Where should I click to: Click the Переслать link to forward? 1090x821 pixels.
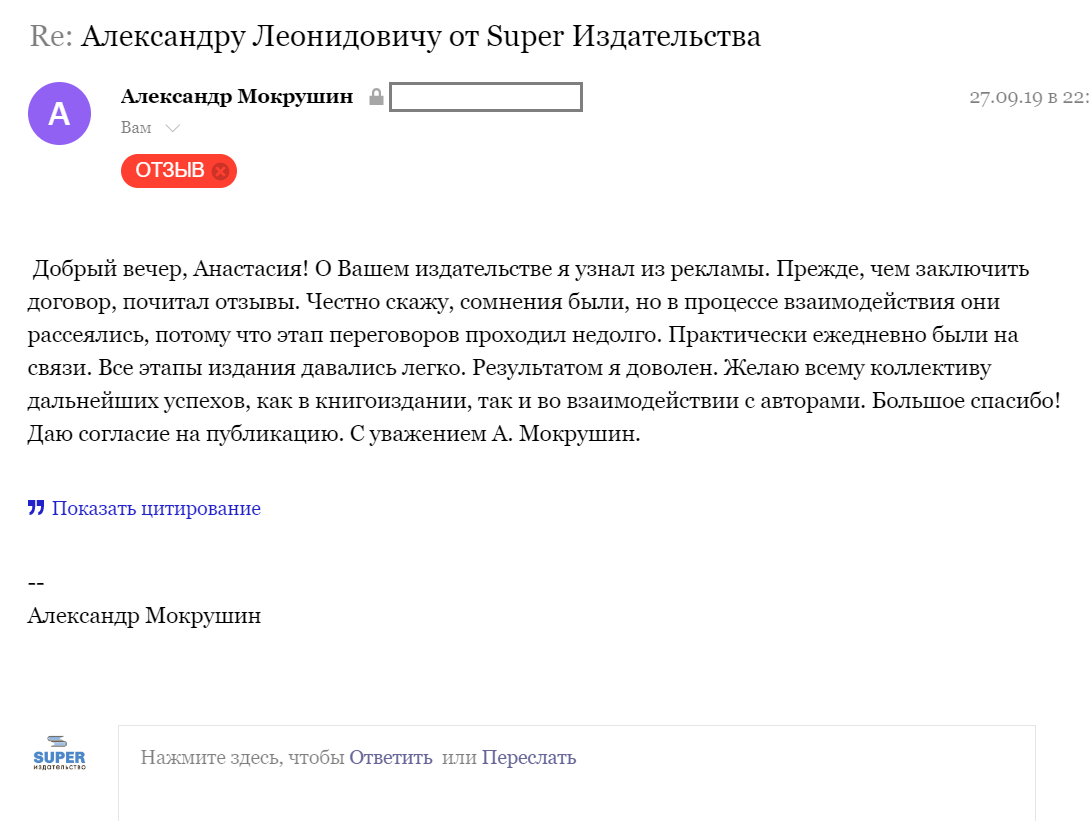(x=528, y=757)
